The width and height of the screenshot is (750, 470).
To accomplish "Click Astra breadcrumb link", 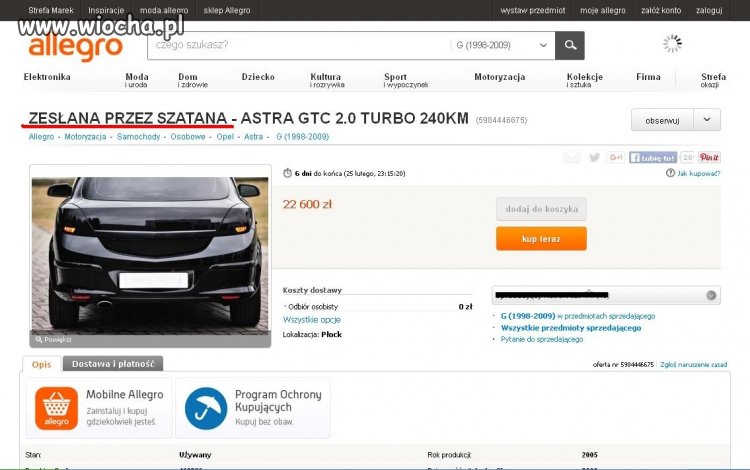I will coord(254,137).
